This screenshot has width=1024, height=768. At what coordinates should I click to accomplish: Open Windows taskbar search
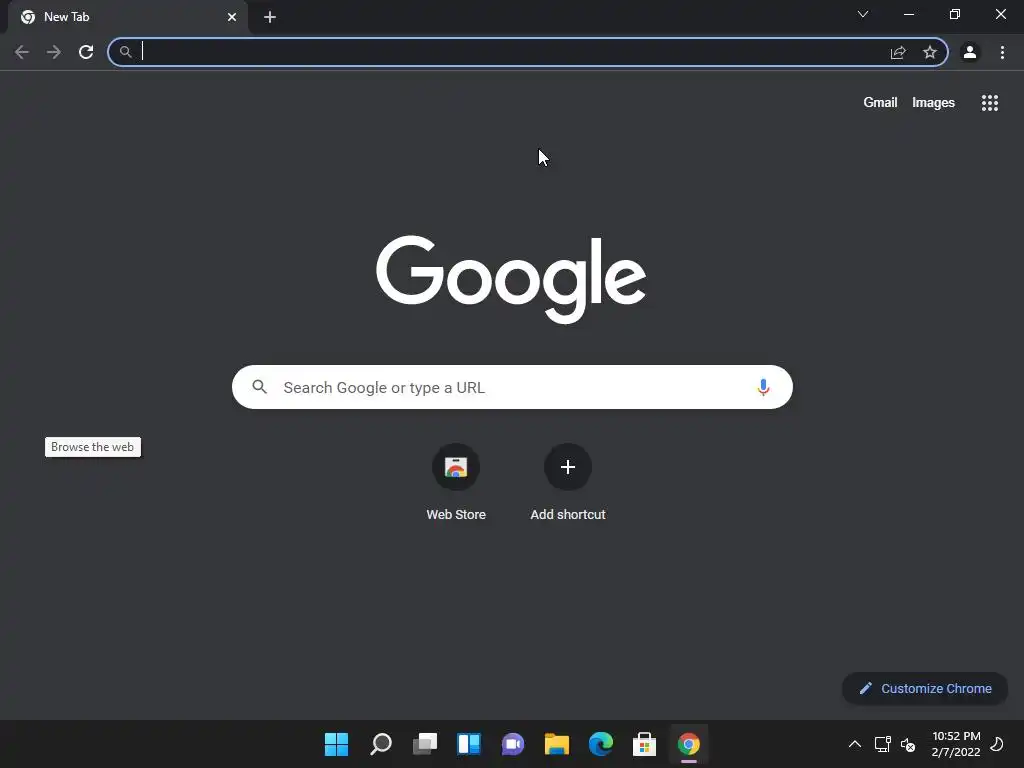coord(381,744)
